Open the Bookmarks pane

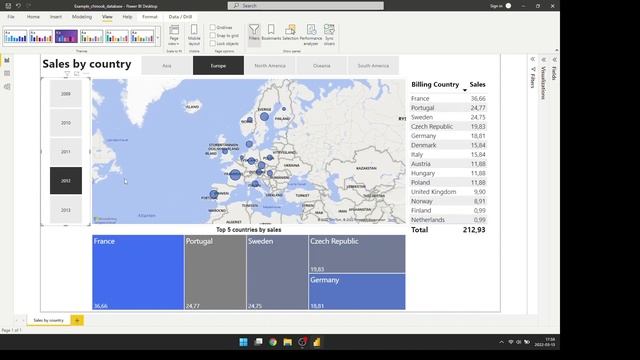[x=271, y=32]
